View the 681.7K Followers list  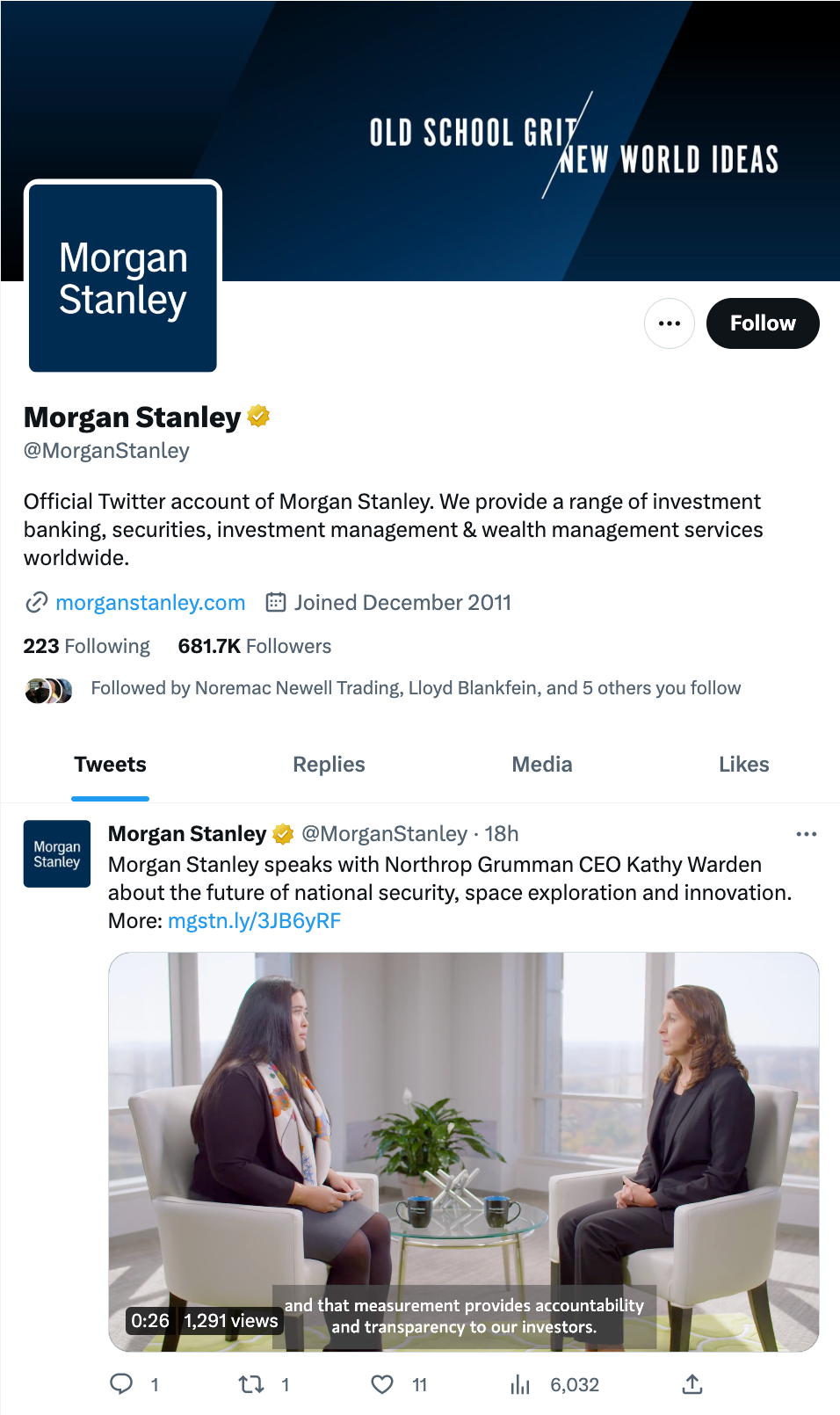tap(255, 647)
